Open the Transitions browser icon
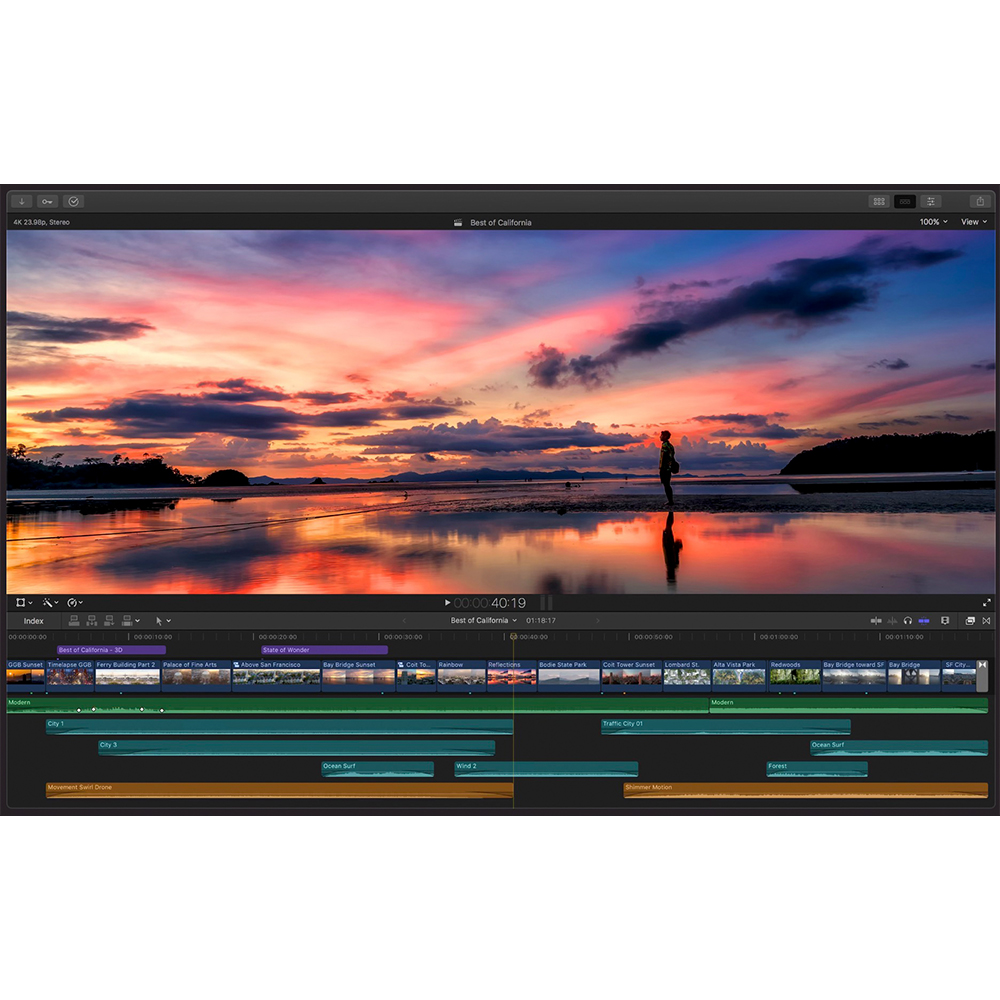Image resolution: width=1000 pixels, height=1000 pixels. pos(986,621)
